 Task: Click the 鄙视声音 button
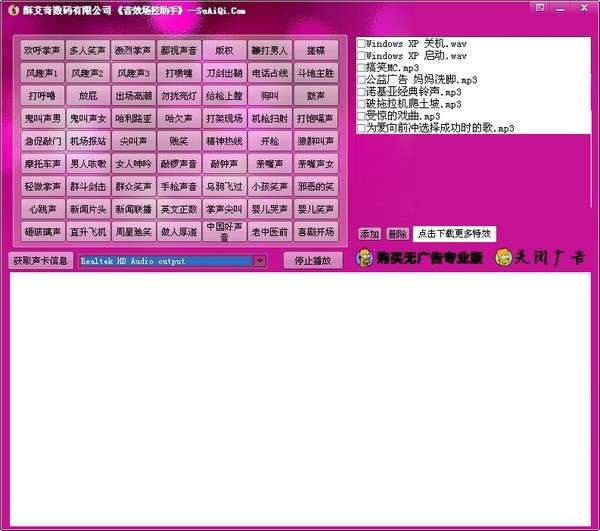click(x=179, y=50)
